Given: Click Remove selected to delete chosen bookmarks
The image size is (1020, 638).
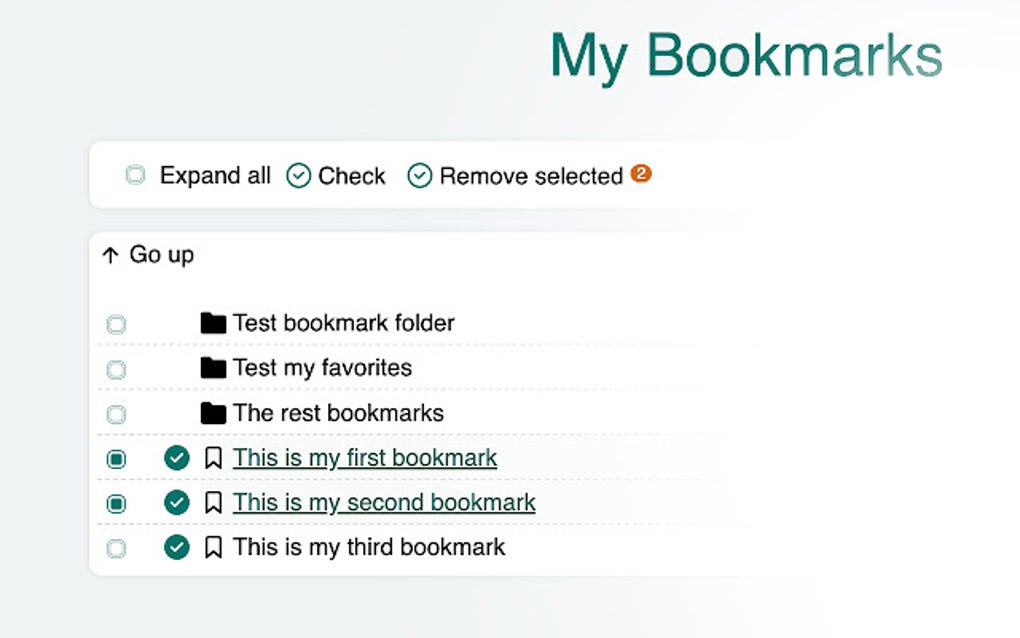Looking at the screenshot, I should (x=530, y=176).
